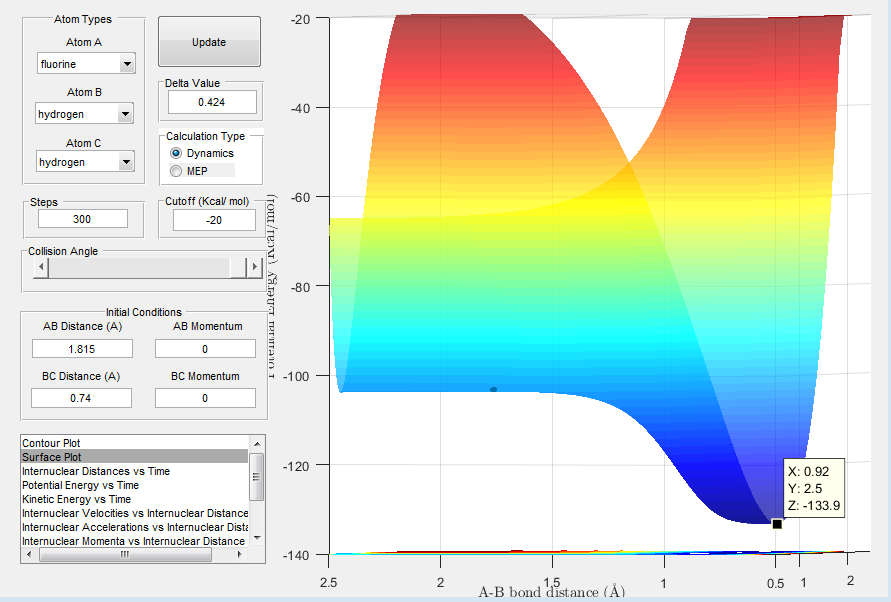The width and height of the screenshot is (891, 602).
Task: Click the plot list horizontal scroll right arrow
Action: click(x=241, y=554)
